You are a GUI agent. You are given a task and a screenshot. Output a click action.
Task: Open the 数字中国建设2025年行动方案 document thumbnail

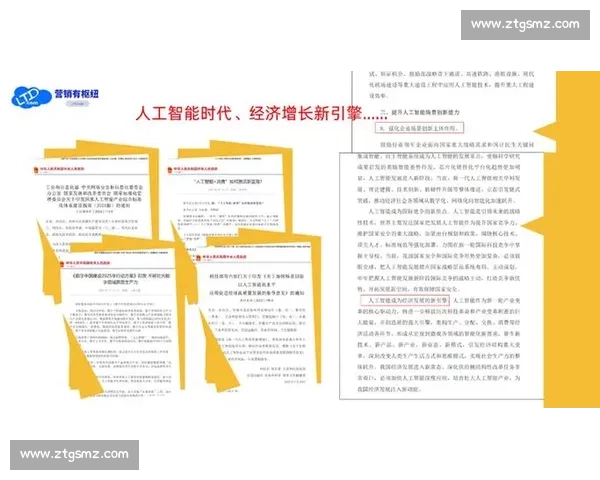point(117,322)
